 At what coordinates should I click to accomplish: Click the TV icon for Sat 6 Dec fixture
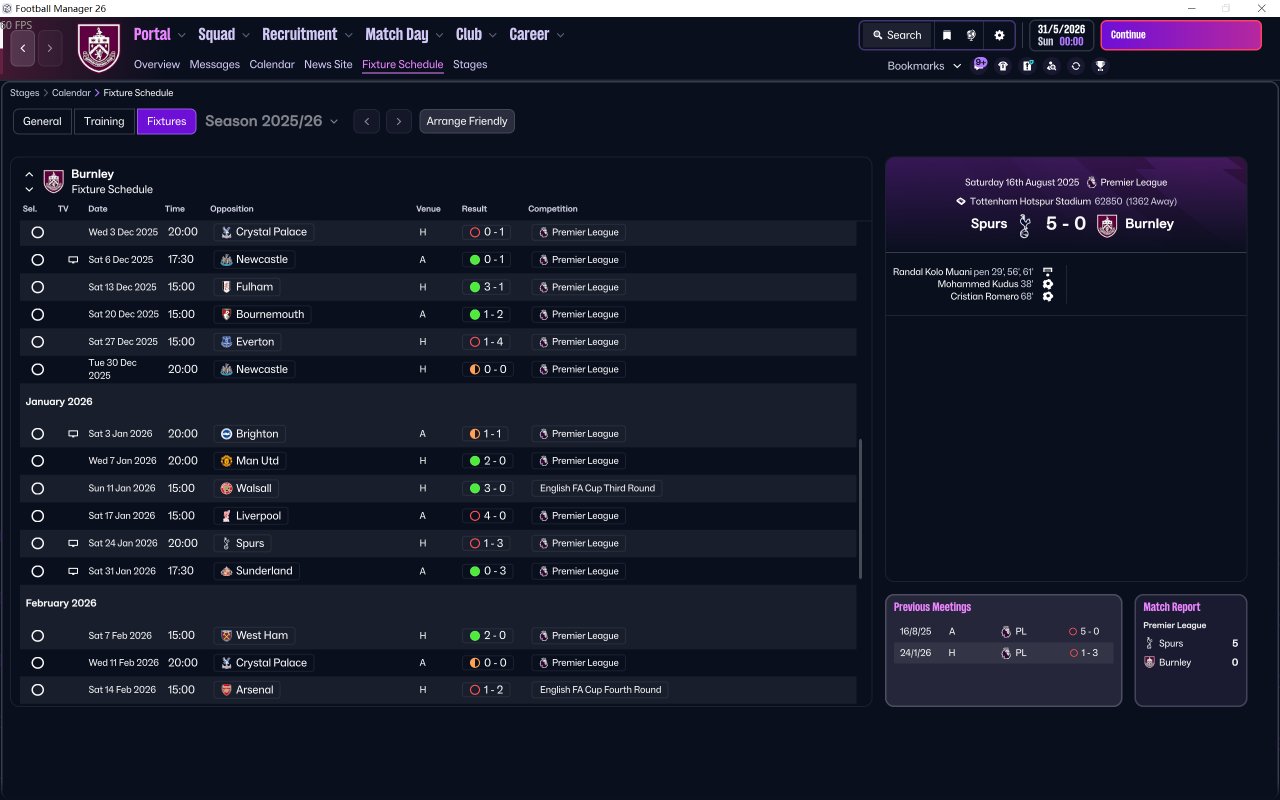click(73, 260)
